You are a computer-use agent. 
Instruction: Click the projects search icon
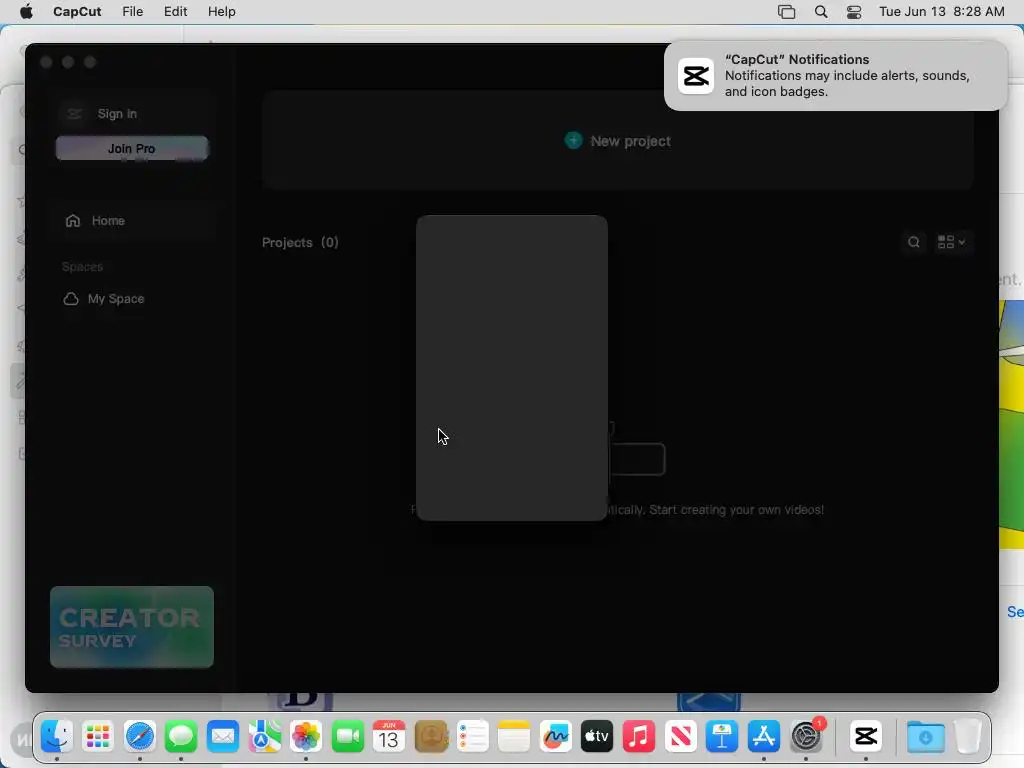click(914, 242)
